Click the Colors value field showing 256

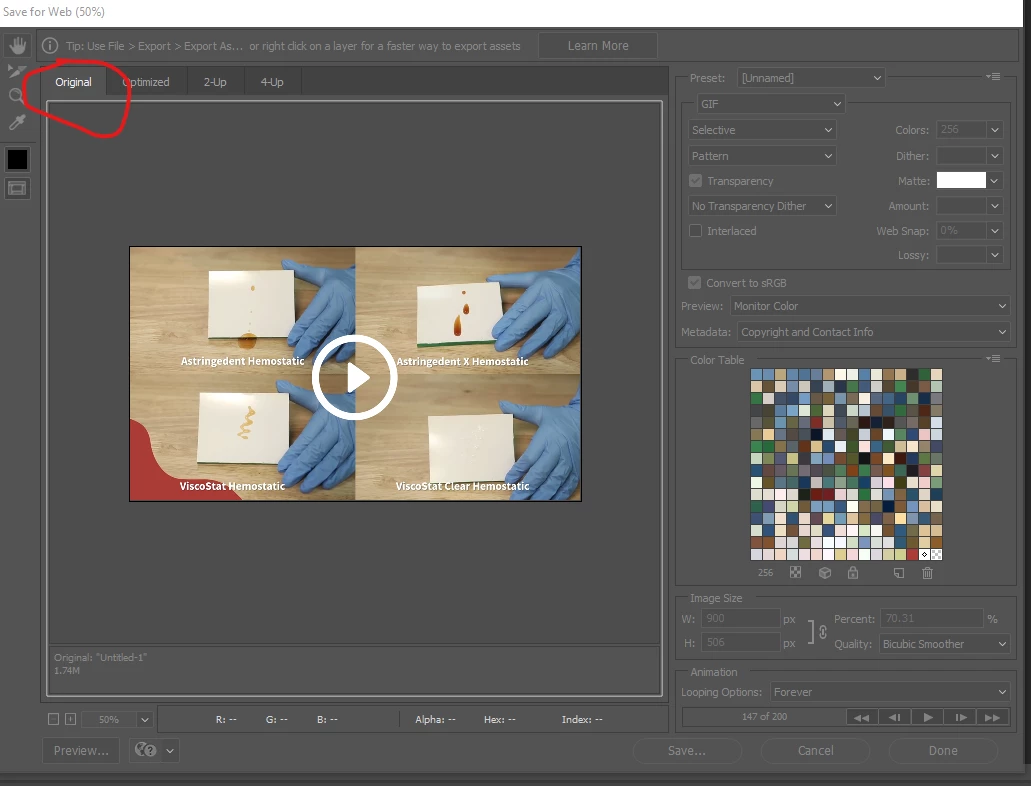(961, 130)
